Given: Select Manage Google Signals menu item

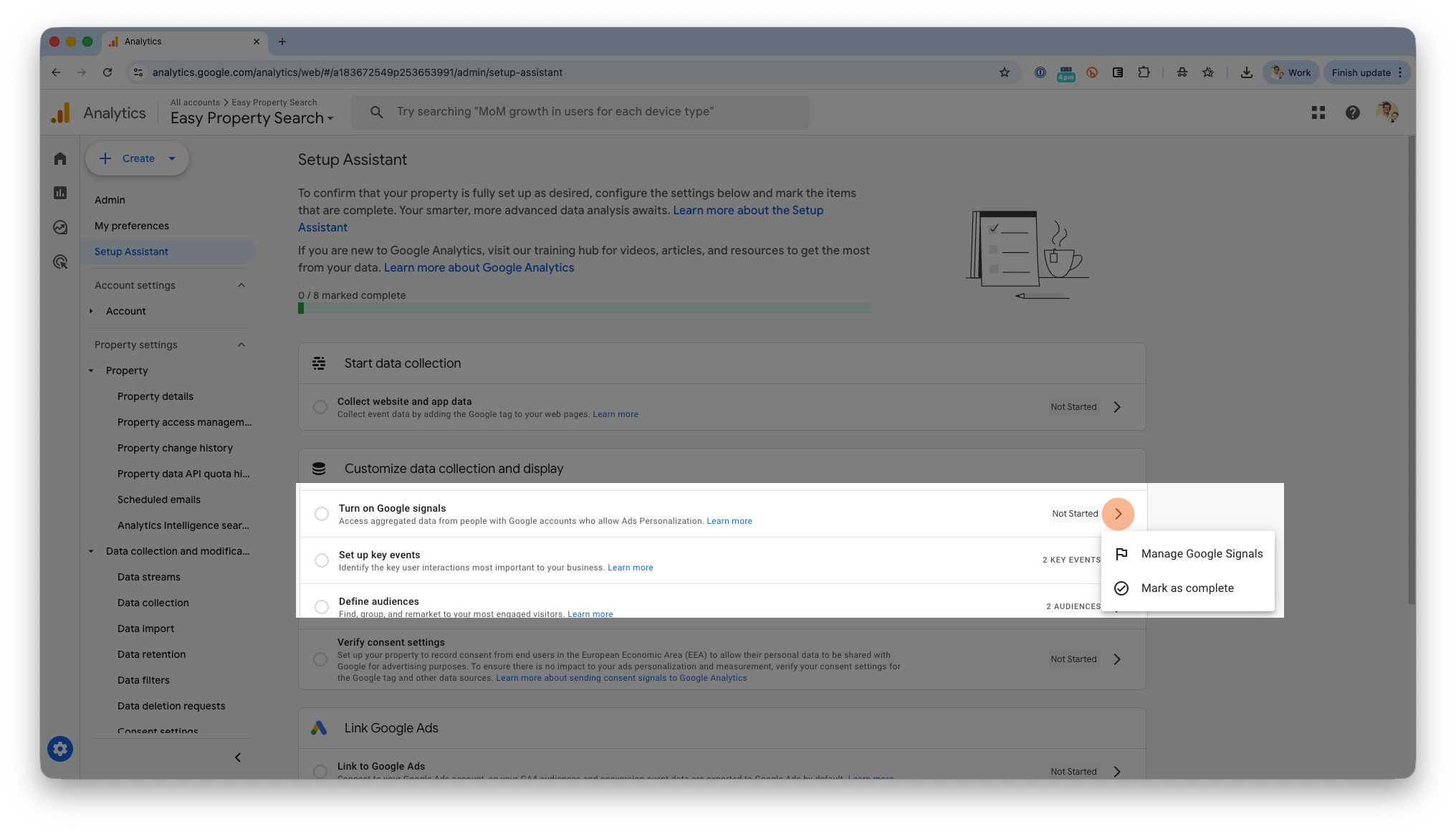Looking at the screenshot, I should click(x=1202, y=554).
